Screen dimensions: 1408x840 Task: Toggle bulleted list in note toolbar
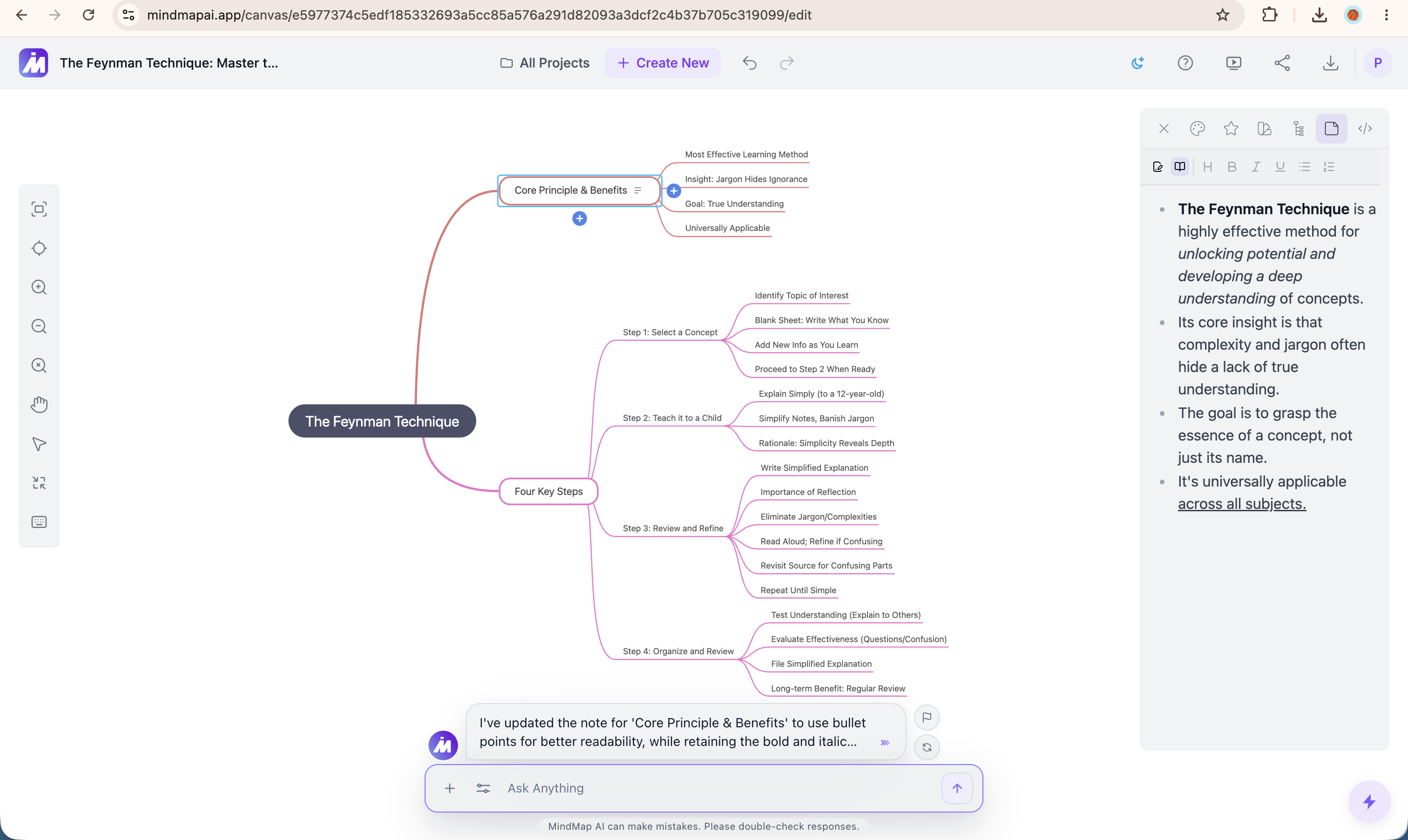tap(1305, 166)
